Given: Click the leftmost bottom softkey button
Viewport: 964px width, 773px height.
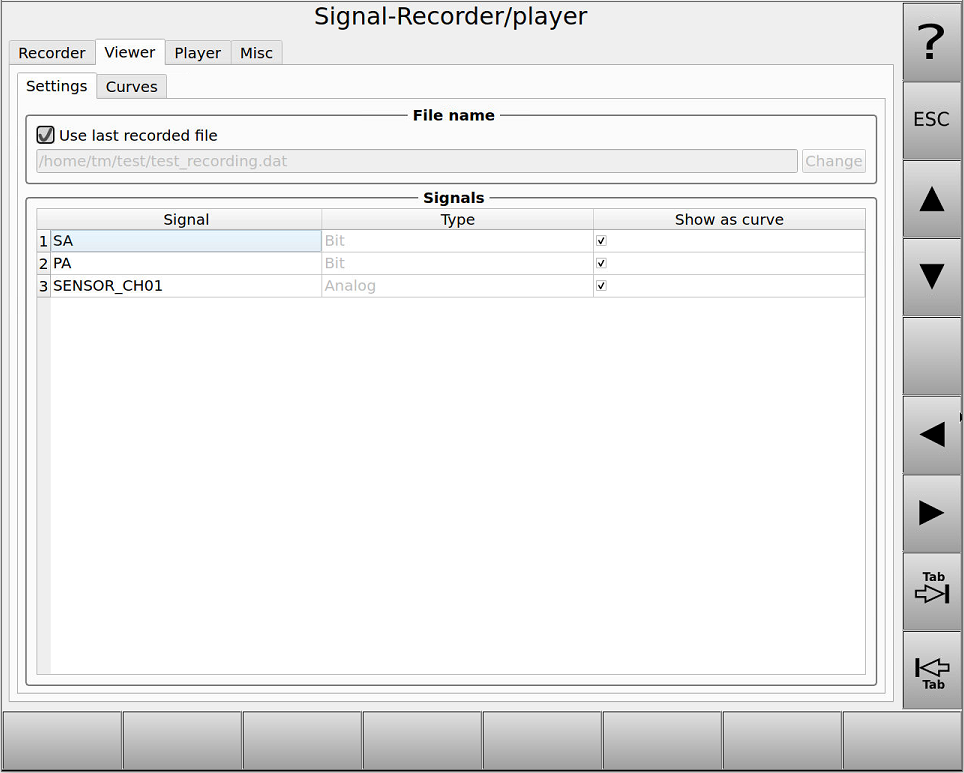Looking at the screenshot, I should 61,740.
